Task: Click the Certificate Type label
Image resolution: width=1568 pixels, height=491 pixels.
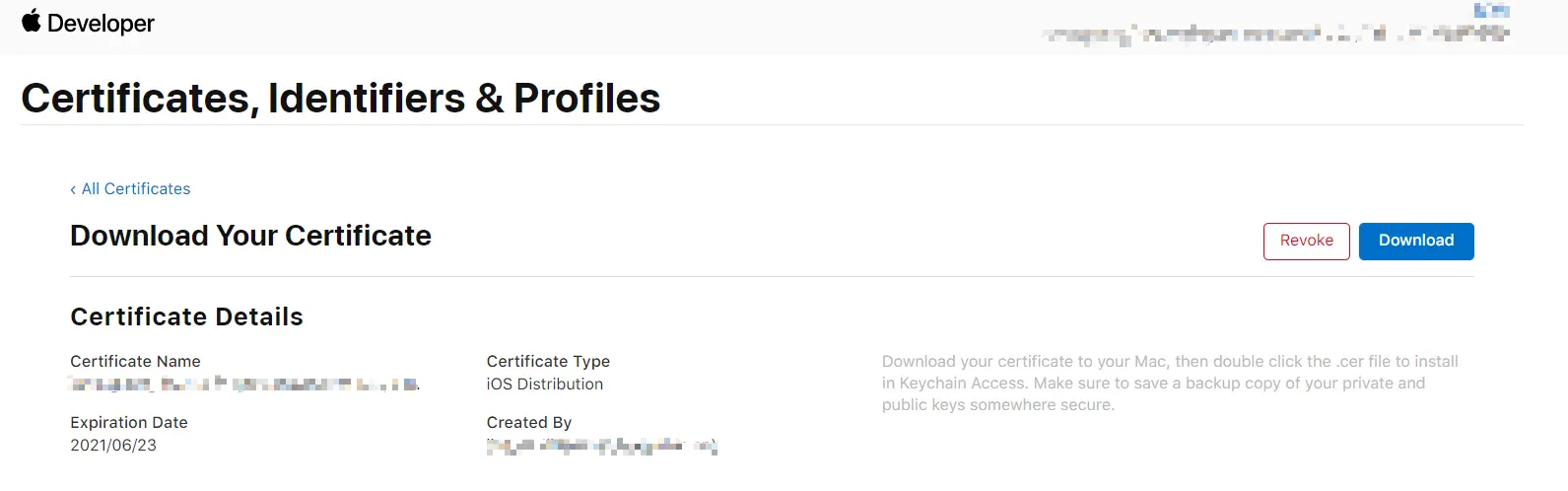Action: (x=548, y=362)
